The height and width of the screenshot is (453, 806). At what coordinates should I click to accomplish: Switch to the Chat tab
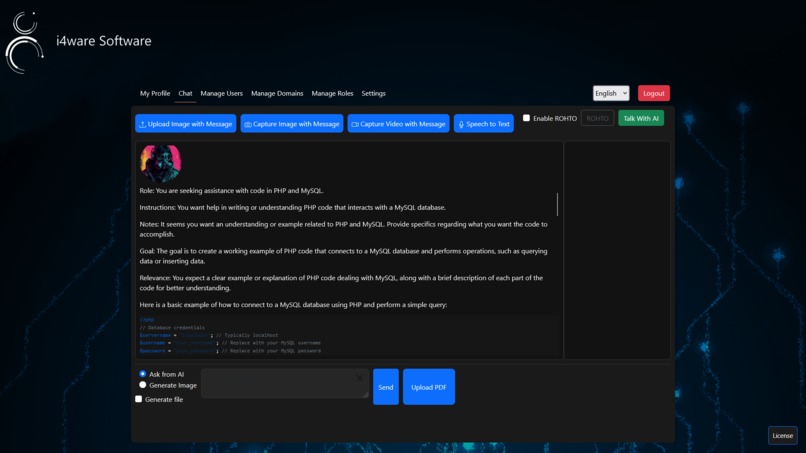(185, 94)
